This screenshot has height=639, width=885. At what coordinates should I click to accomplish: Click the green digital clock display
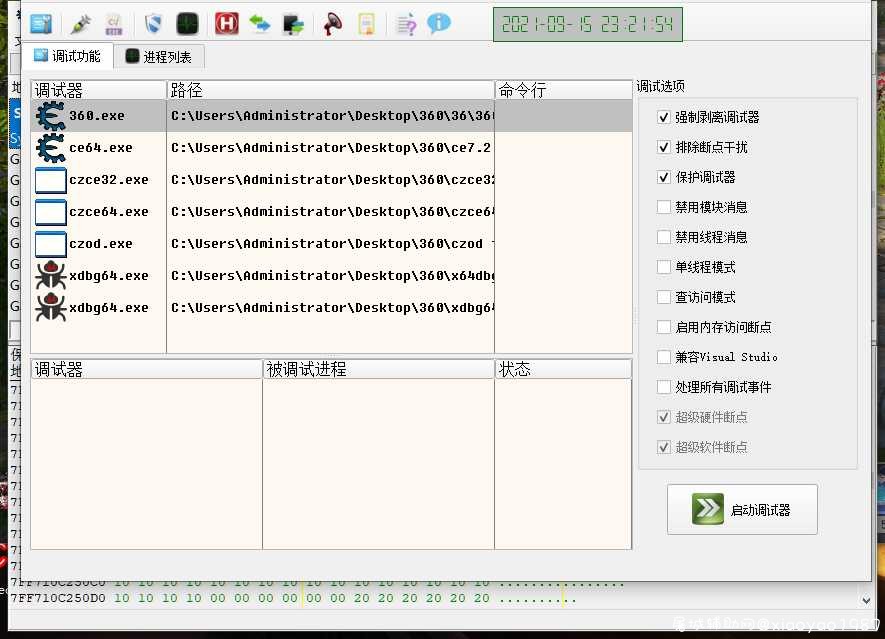(x=588, y=24)
